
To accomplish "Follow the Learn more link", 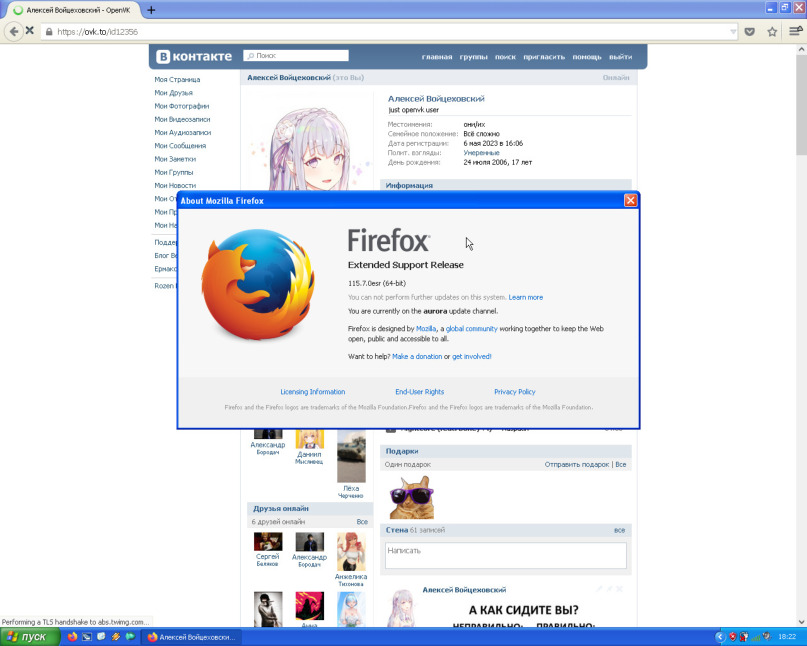I will [x=525, y=298].
